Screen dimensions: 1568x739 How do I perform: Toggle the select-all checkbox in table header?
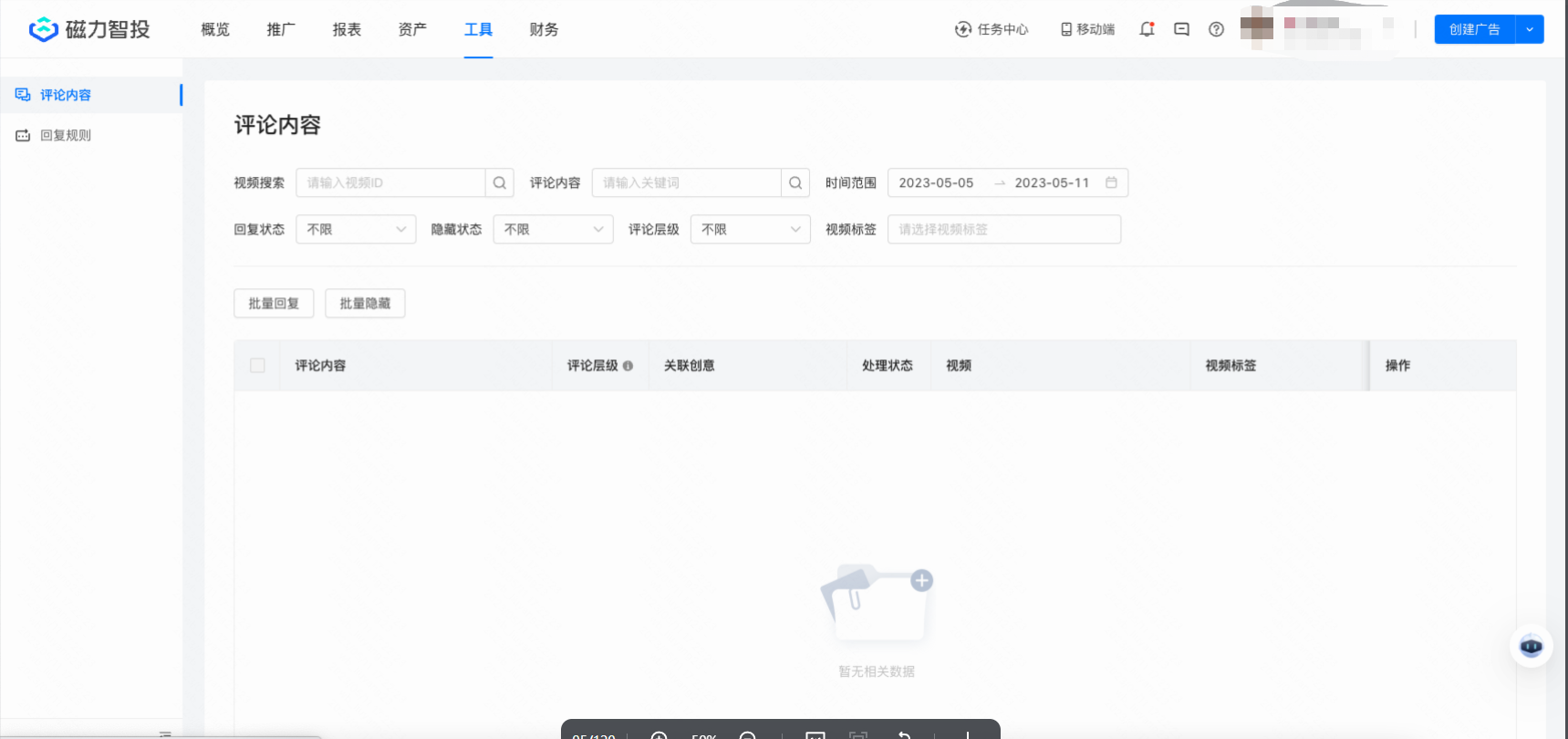[x=257, y=365]
